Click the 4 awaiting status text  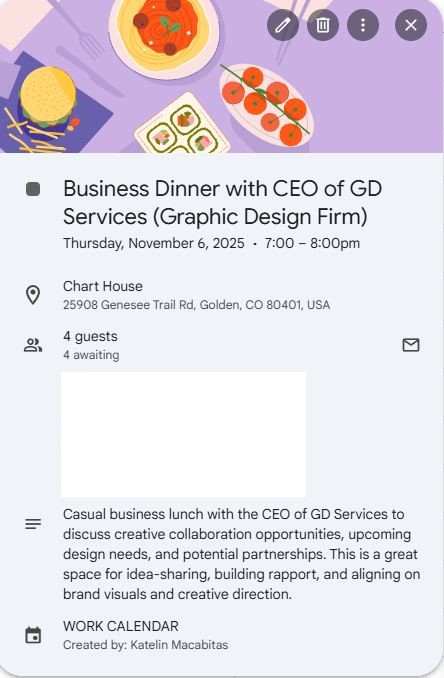click(91, 355)
